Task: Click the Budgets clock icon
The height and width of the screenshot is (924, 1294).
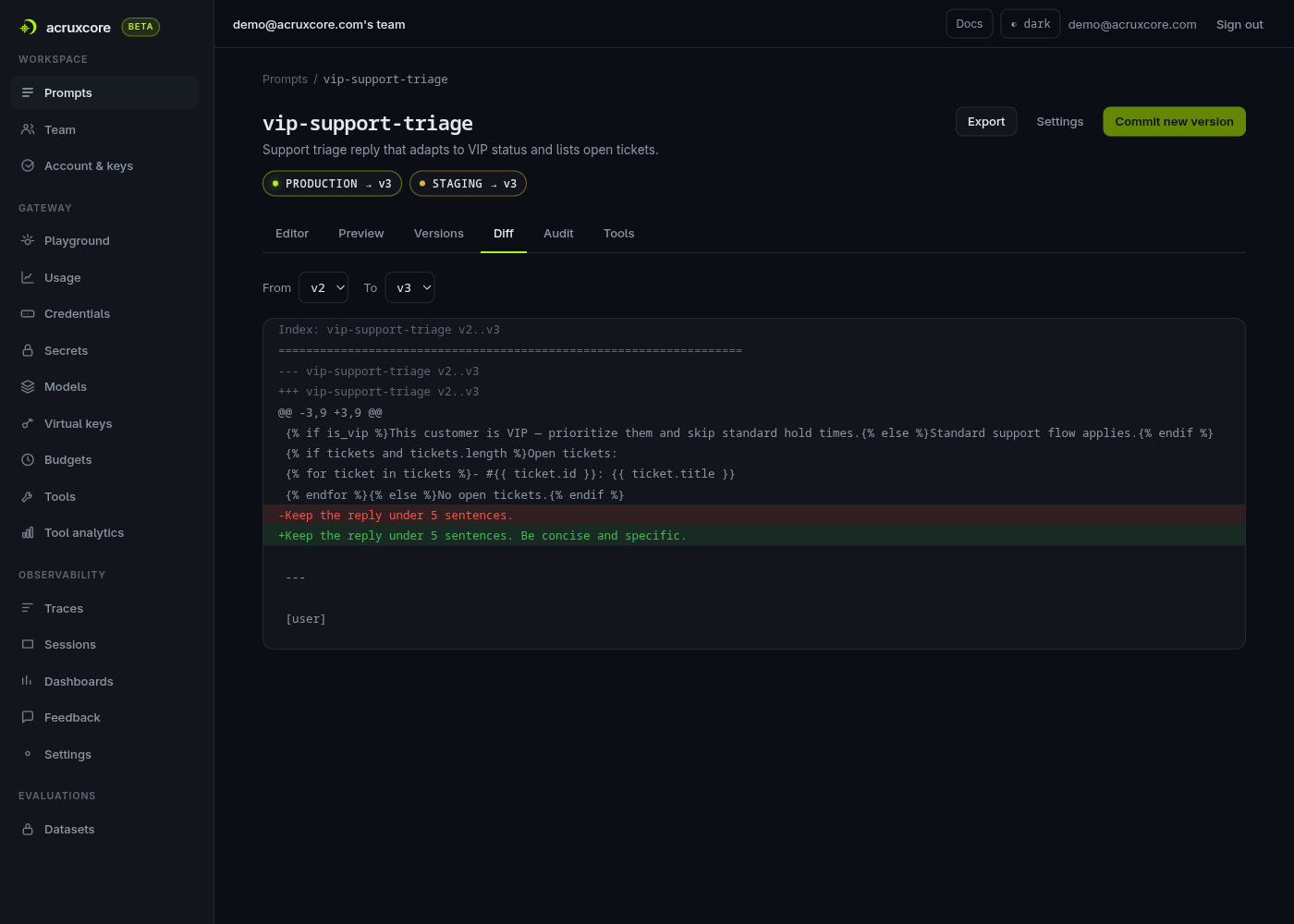Action: pos(28,460)
